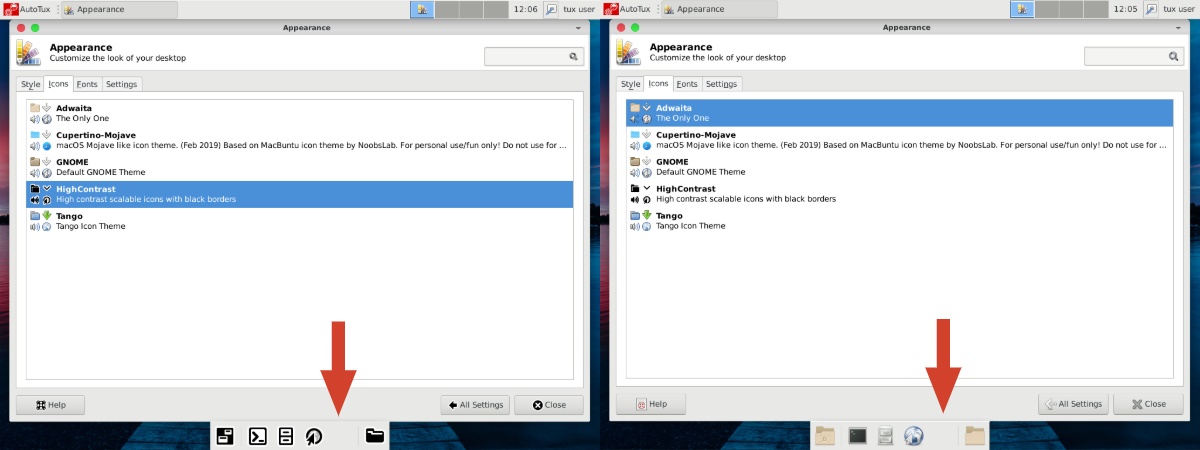Launch the web browser from left dock
The height and width of the screenshot is (450, 1200).
coord(314,436)
